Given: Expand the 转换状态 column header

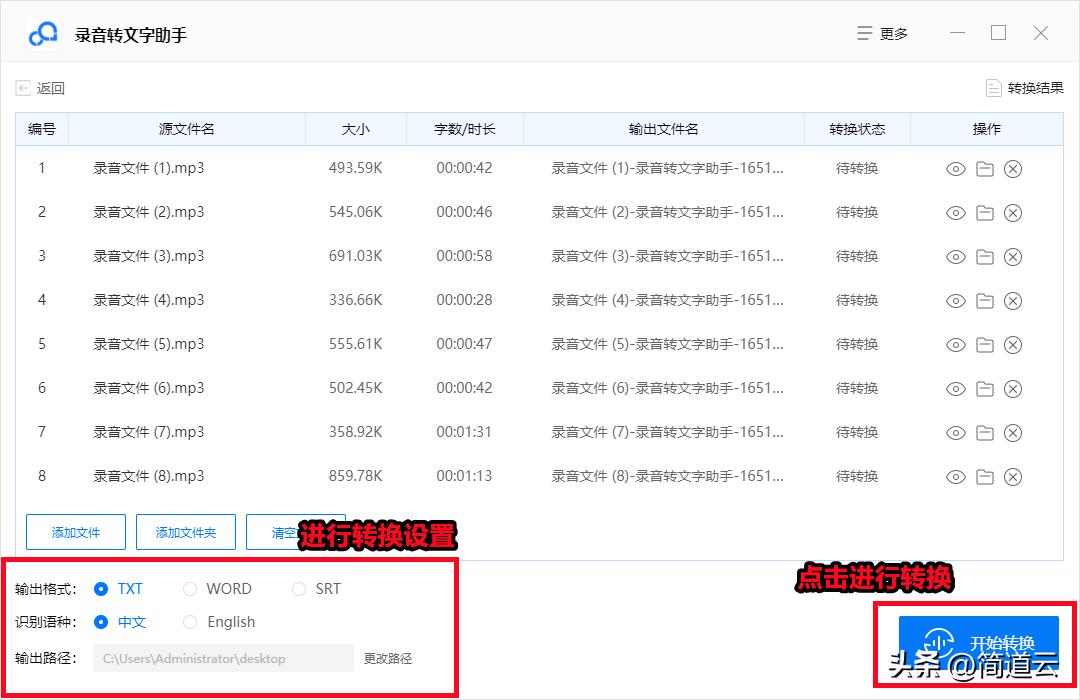Looking at the screenshot, I should (x=857, y=128).
